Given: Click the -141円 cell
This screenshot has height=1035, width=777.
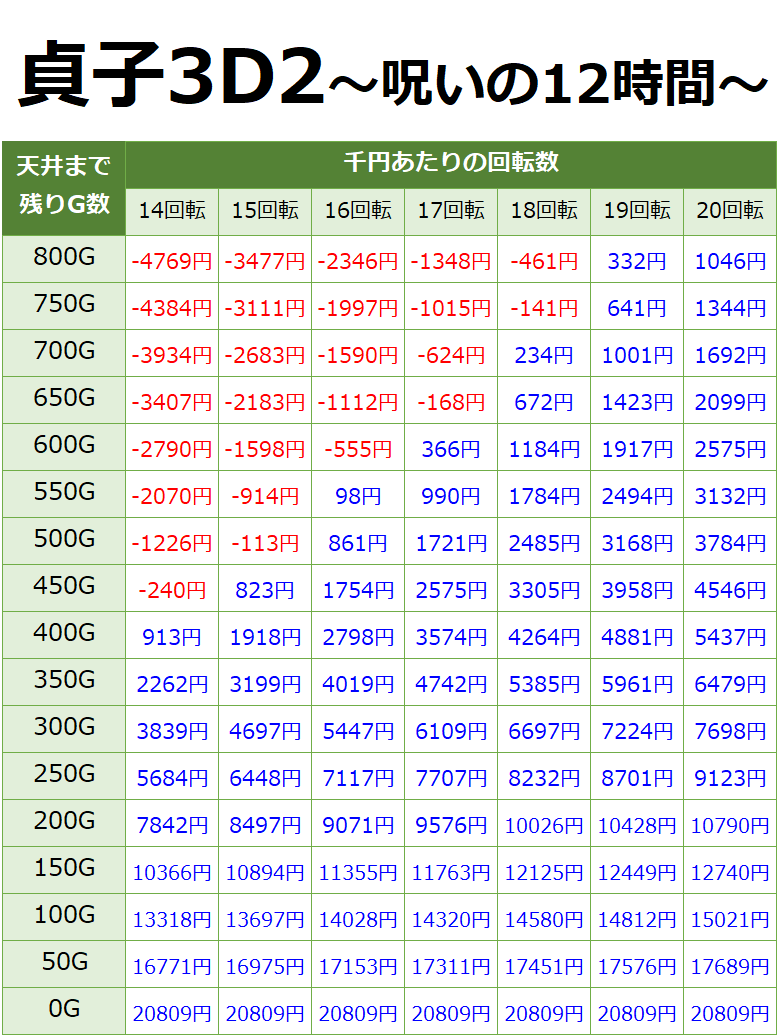Looking at the screenshot, I should point(544,308).
